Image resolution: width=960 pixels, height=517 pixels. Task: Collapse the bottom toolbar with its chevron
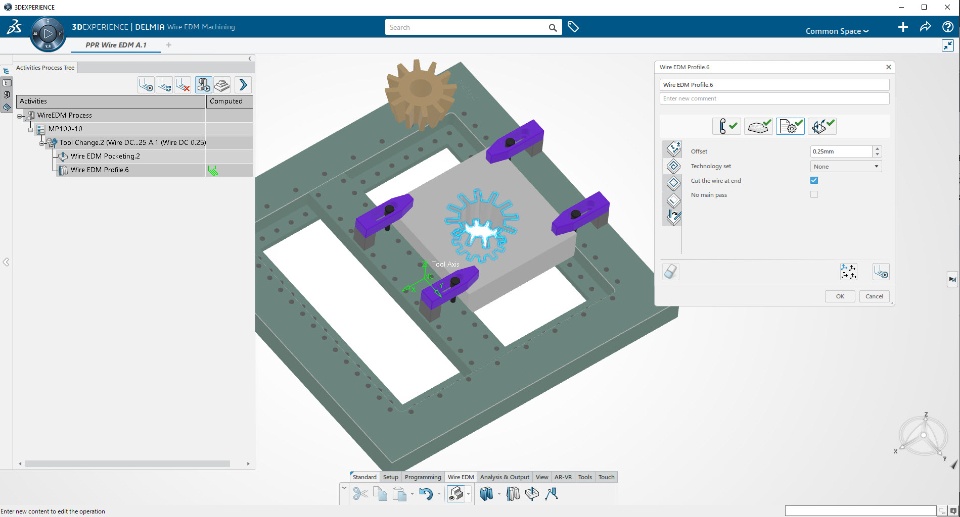point(344,489)
